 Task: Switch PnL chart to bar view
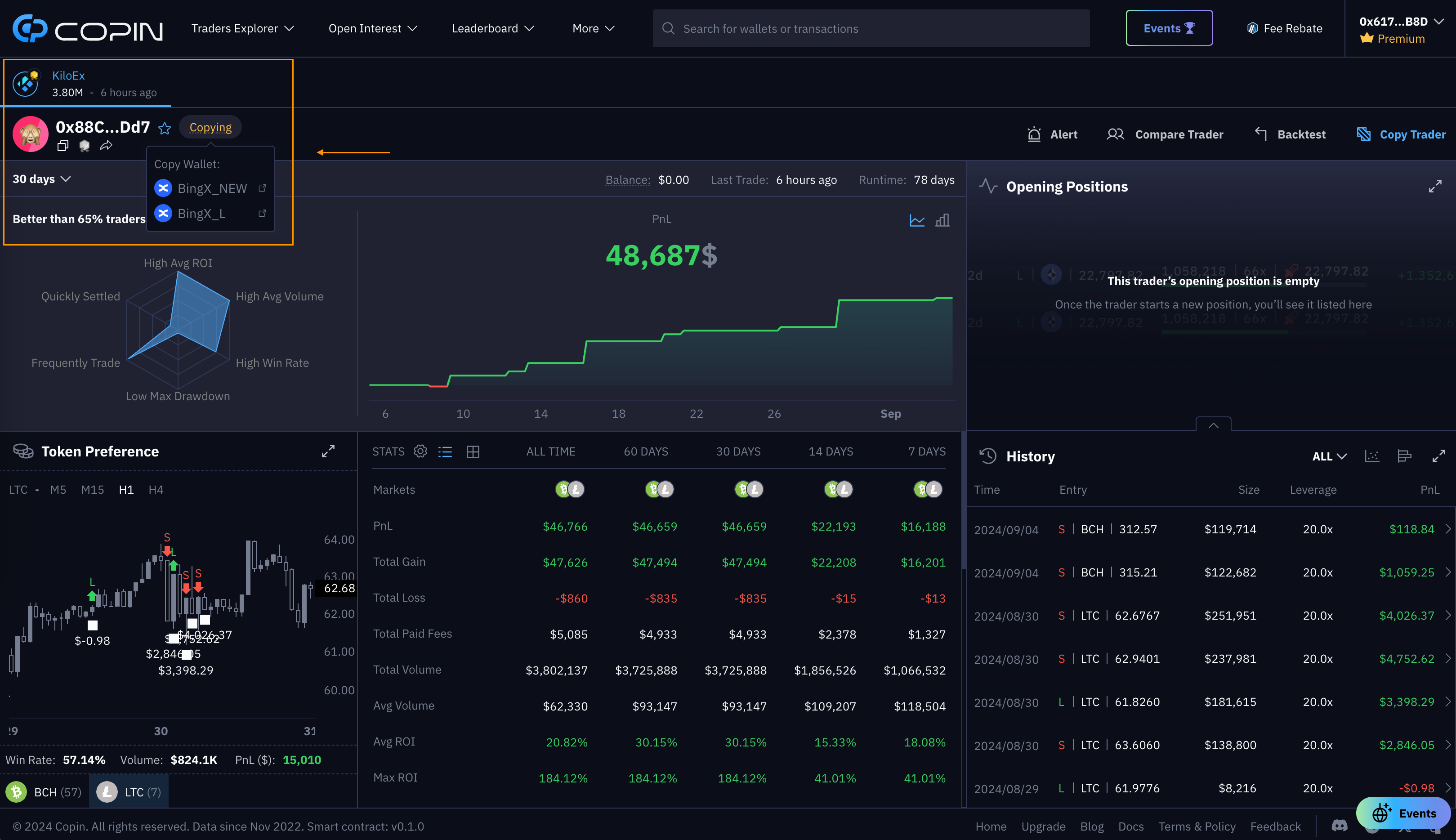pyautogui.click(x=942, y=220)
